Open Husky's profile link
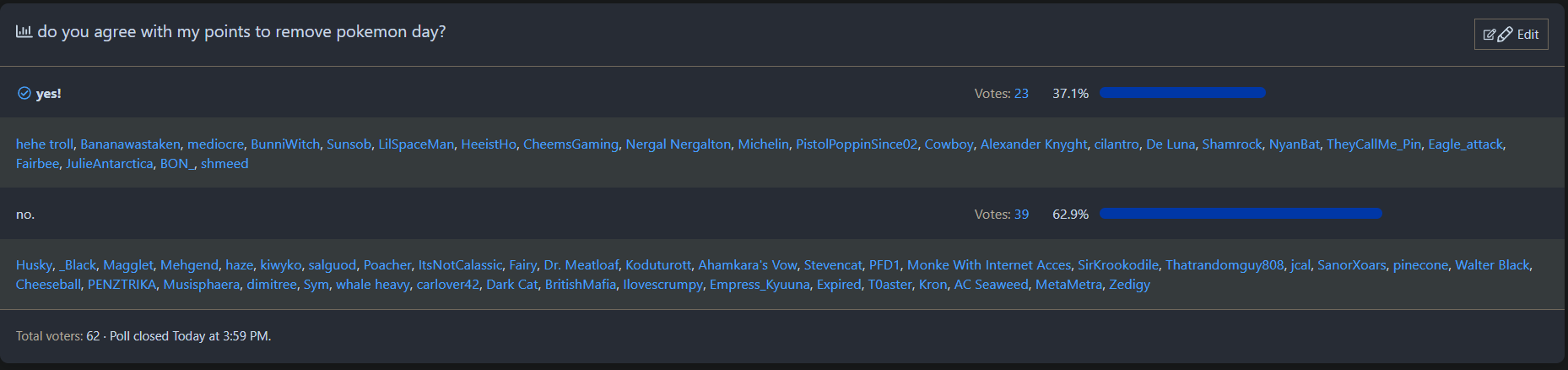 pyautogui.click(x=34, y=265)
